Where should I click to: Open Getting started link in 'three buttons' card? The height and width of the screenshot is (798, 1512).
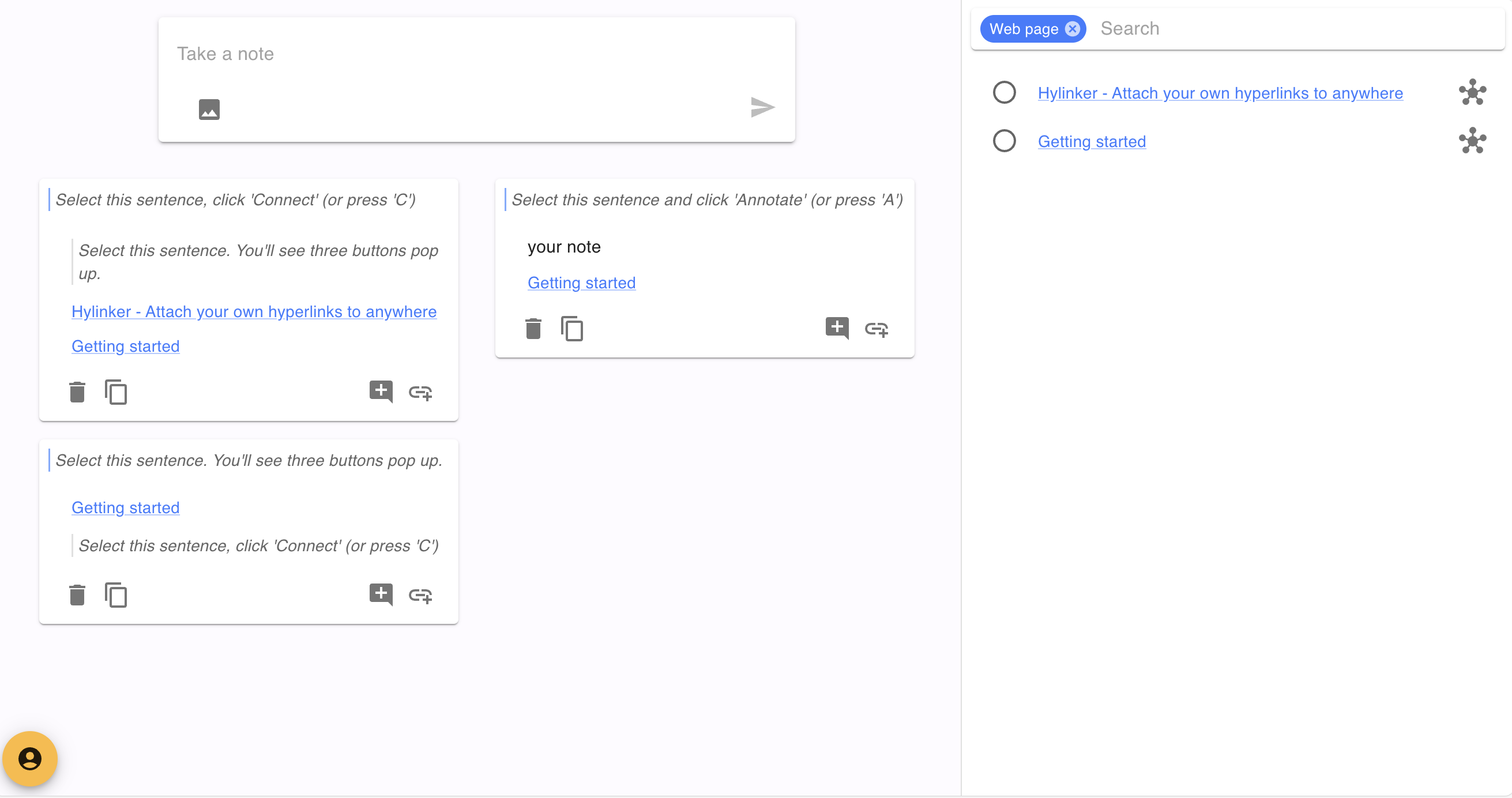pos(126,507)
